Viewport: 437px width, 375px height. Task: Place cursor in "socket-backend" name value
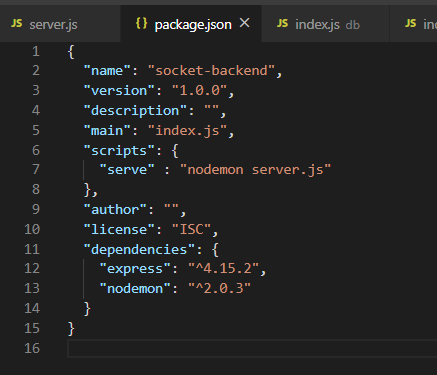(212, 71)
